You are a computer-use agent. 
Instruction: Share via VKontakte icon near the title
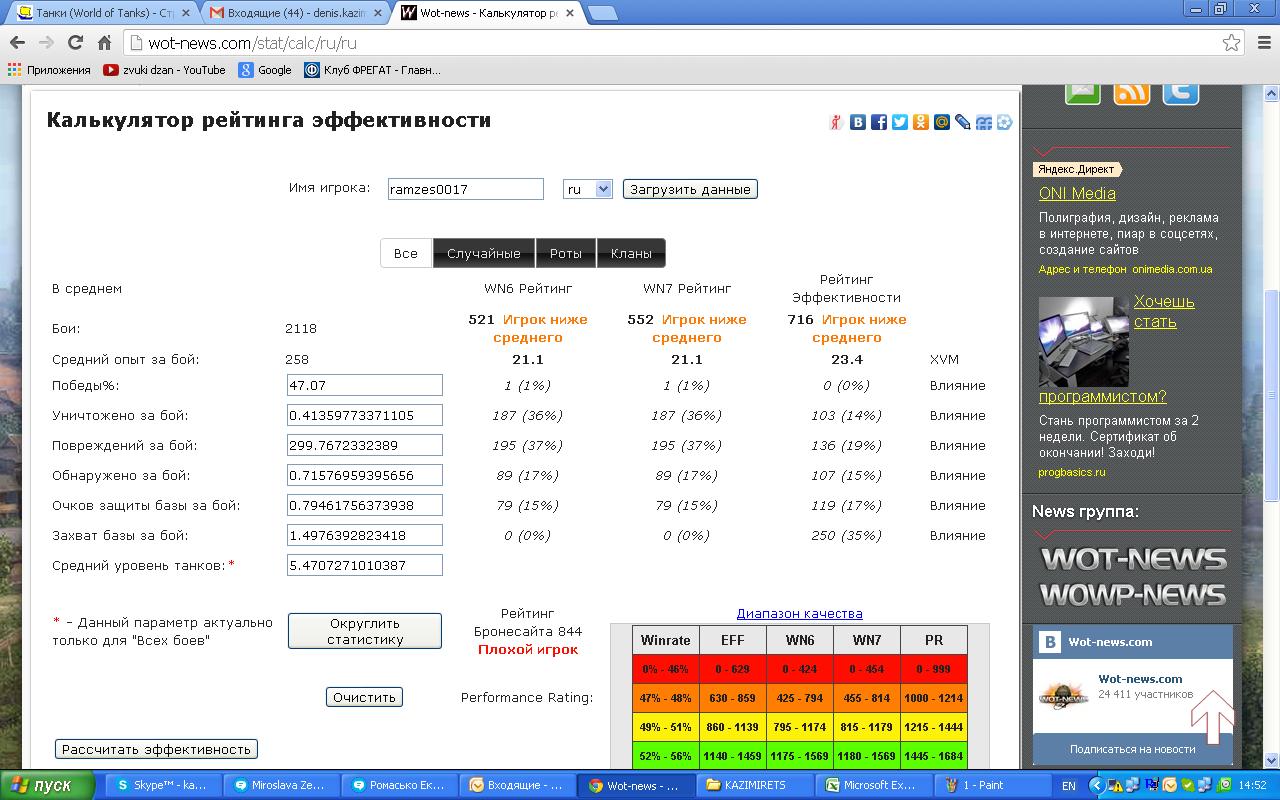click(858, 122)
